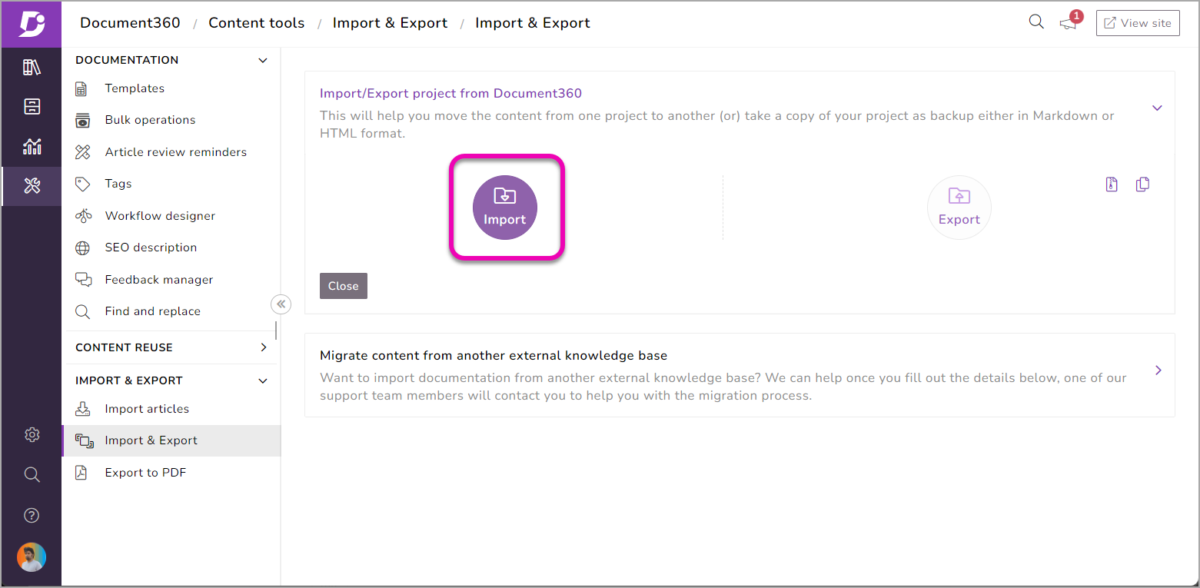The height and width of the screenshot is (588, 1200).
Task: Open the announcements megaphone with notification badge
Action: click(1068, 21)
